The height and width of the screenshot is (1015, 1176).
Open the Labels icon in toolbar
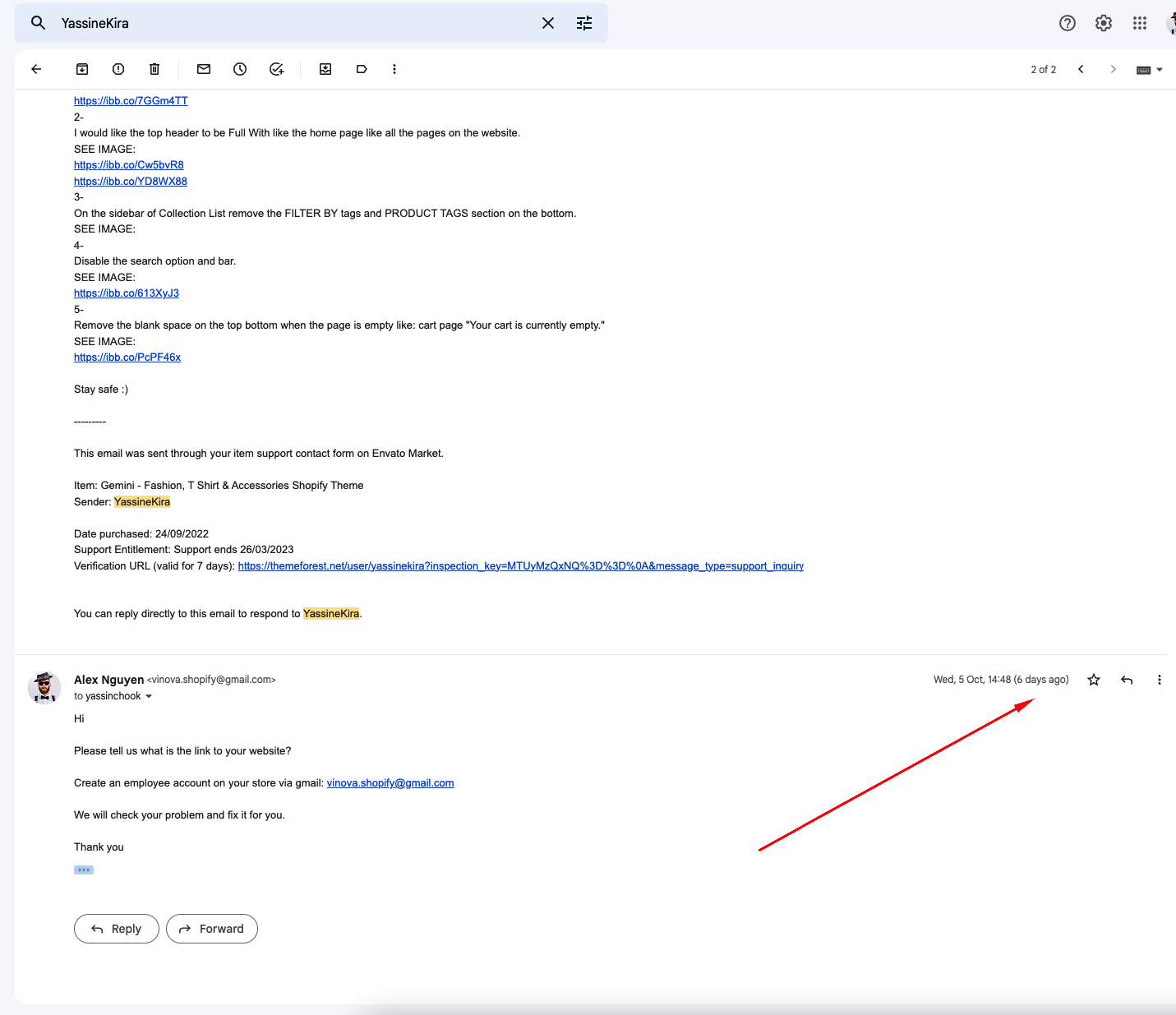[362, 69]
